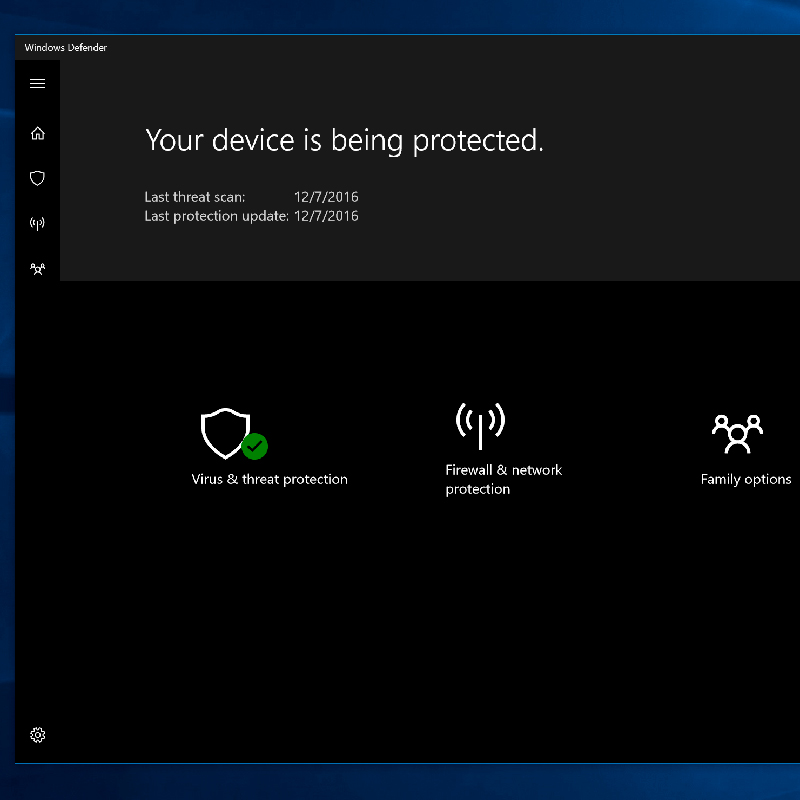Image resolution: width=800 pixels, height=800 pixels.
Task: Click the last protection update date value
Action: tap(326, 216)
